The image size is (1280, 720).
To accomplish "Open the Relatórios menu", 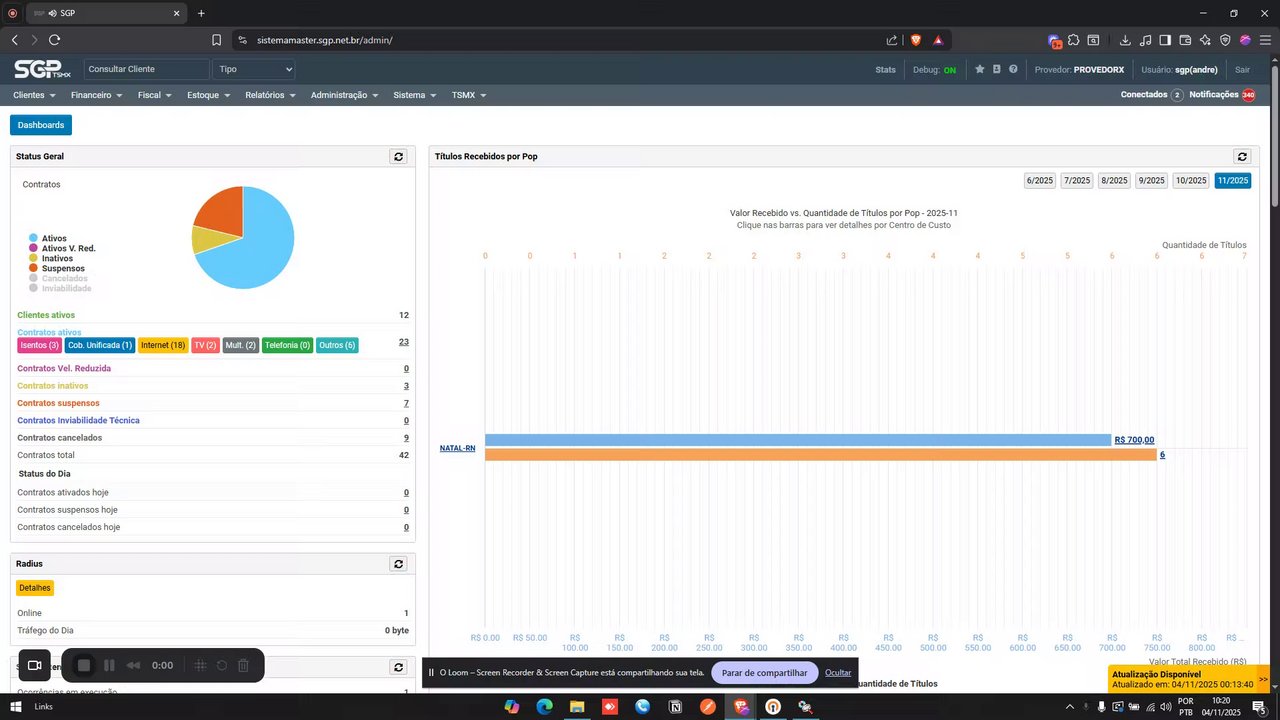I will coord(270,95).
